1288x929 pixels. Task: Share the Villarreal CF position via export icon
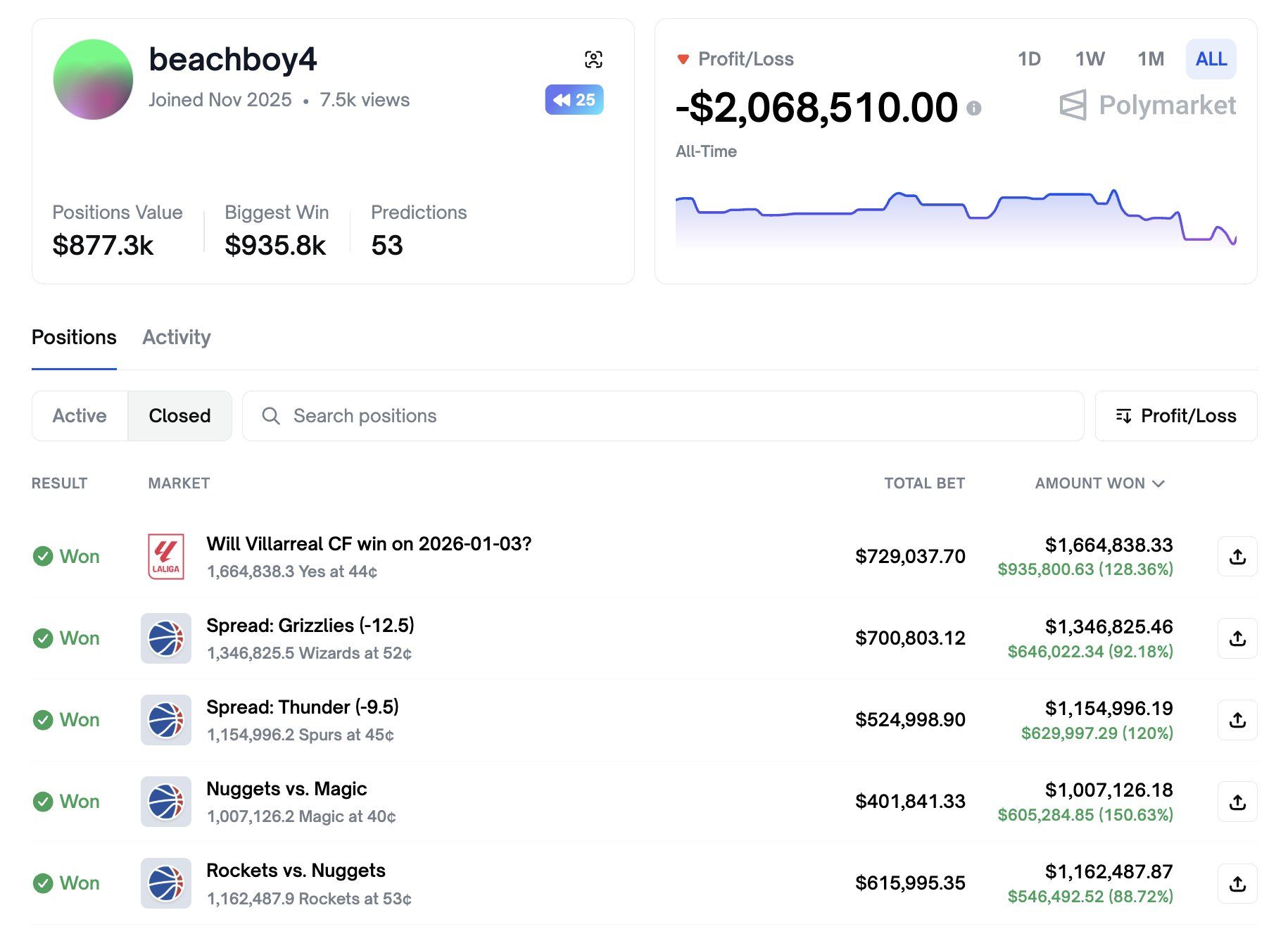pos(1237,556)
